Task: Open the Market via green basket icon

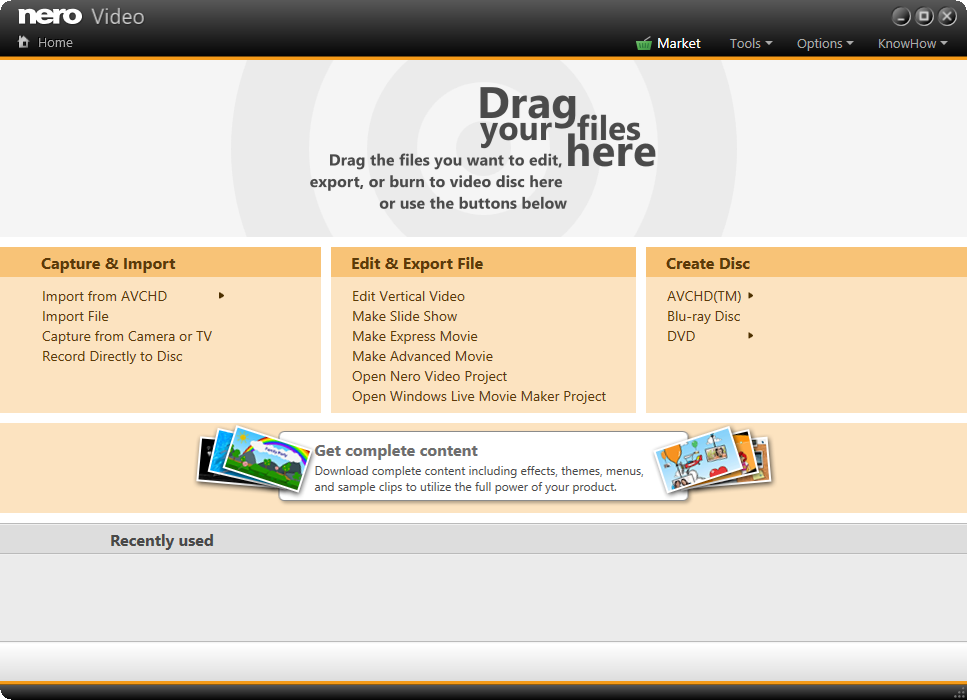Action: pos(643,43)
